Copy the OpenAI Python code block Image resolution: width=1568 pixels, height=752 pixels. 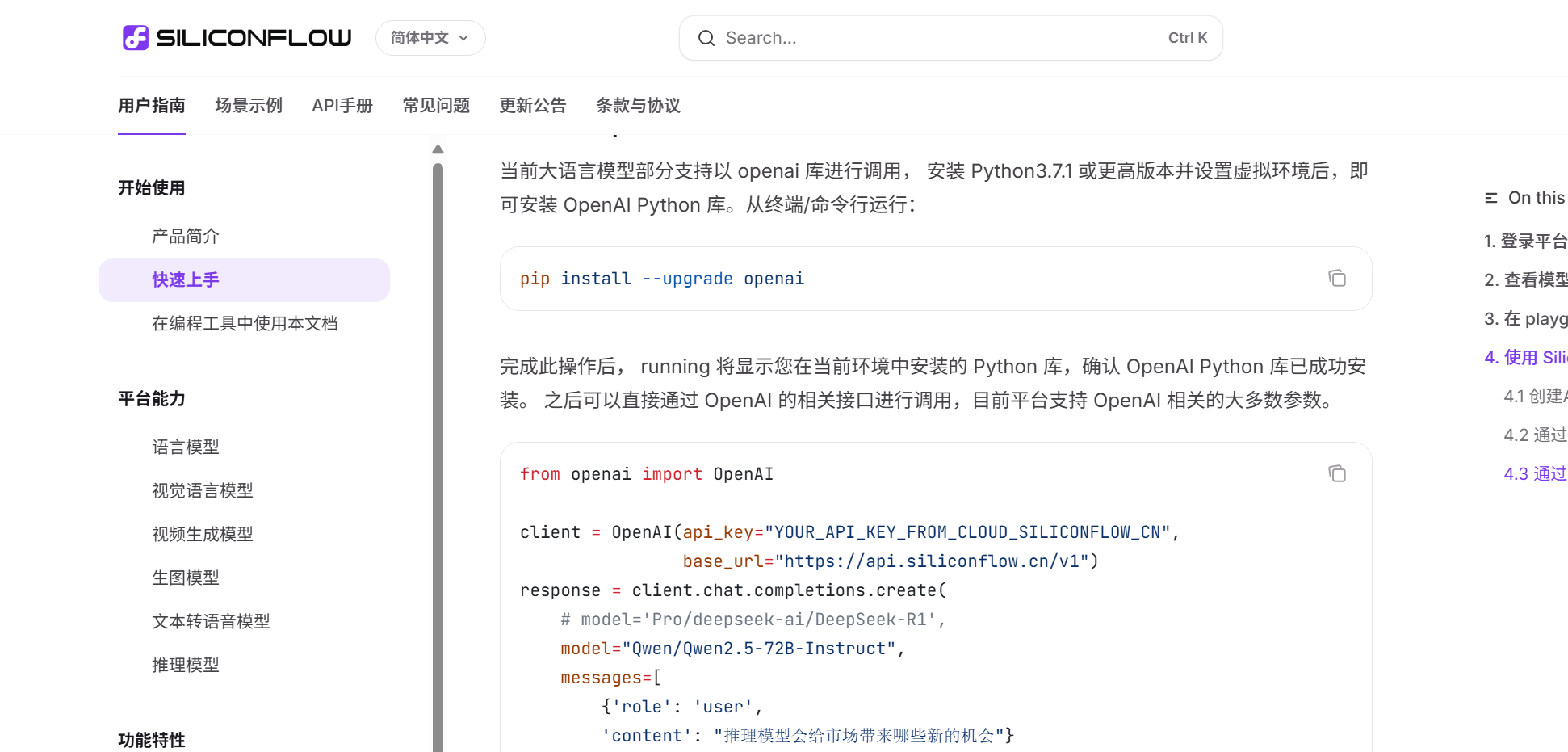[1337, 473]
